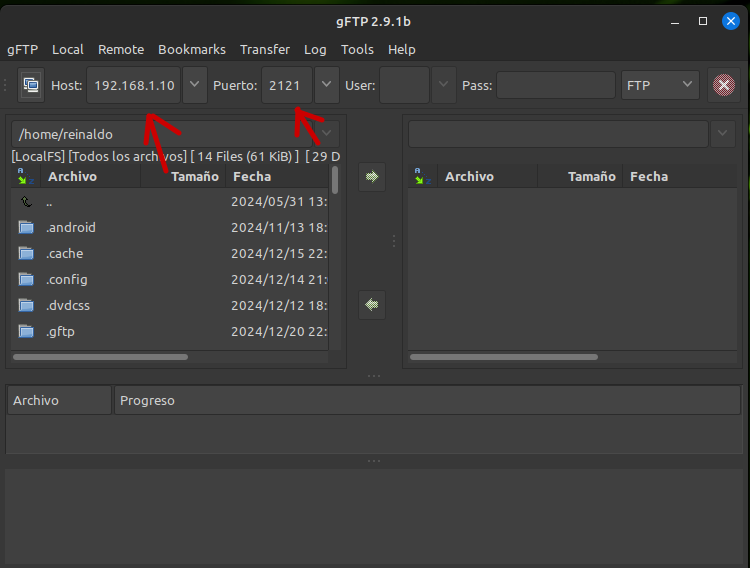750x568 pixels.
Task: Click the remote panel horizontal scrollbar
Action: click(x=504, y=357)
